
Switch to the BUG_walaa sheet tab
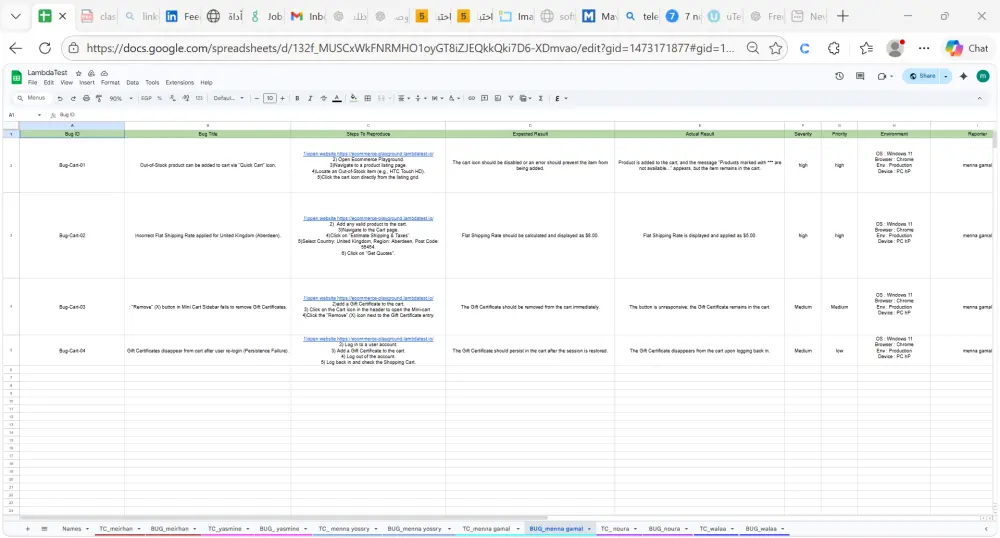(x=763, y=529)
